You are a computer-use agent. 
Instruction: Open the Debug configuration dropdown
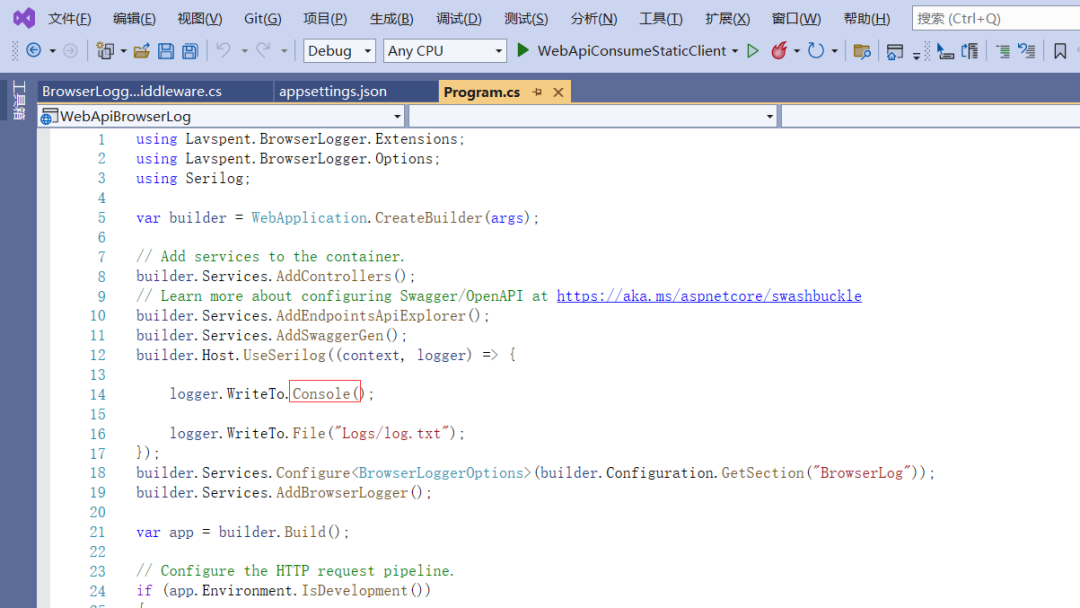pyautogui.click(x=339, y=51)
